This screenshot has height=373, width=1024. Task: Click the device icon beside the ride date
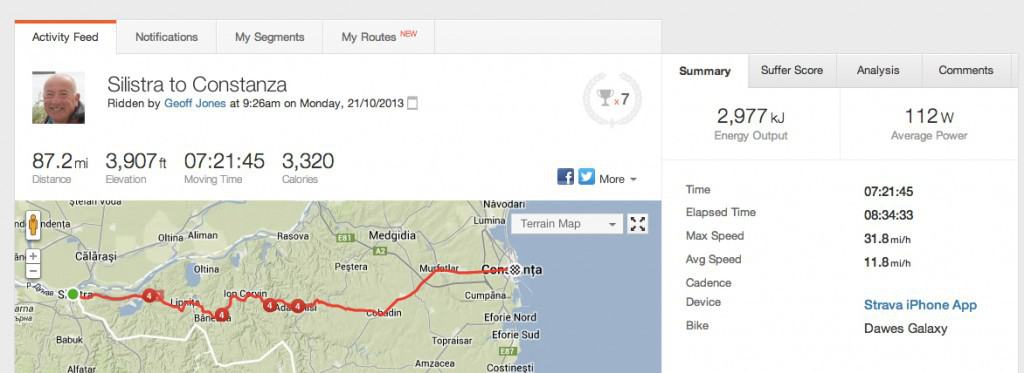(x=412, y=103)
